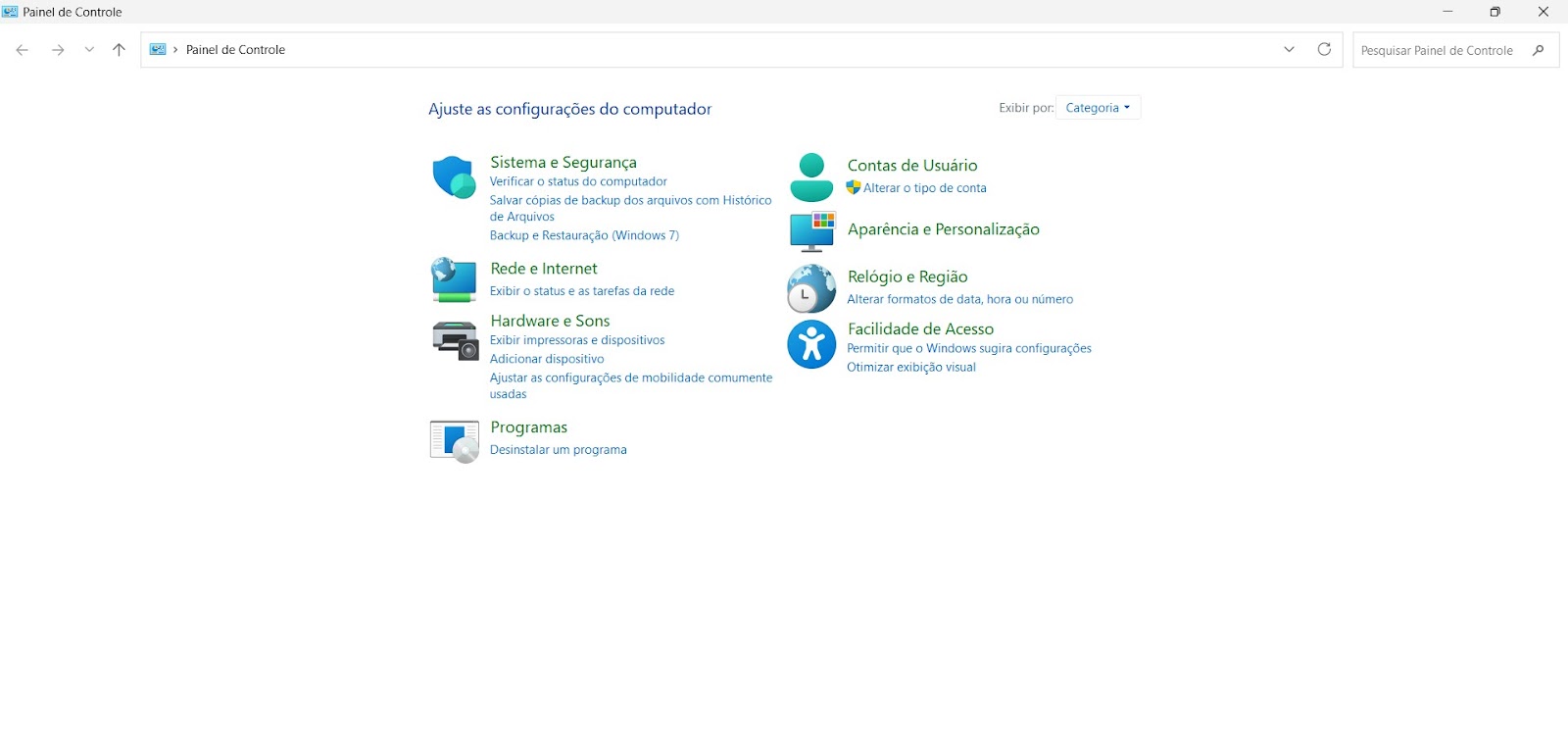Click Desinstalar um programa
Viewport: 1568px width, 754px height.
[559, 450]
